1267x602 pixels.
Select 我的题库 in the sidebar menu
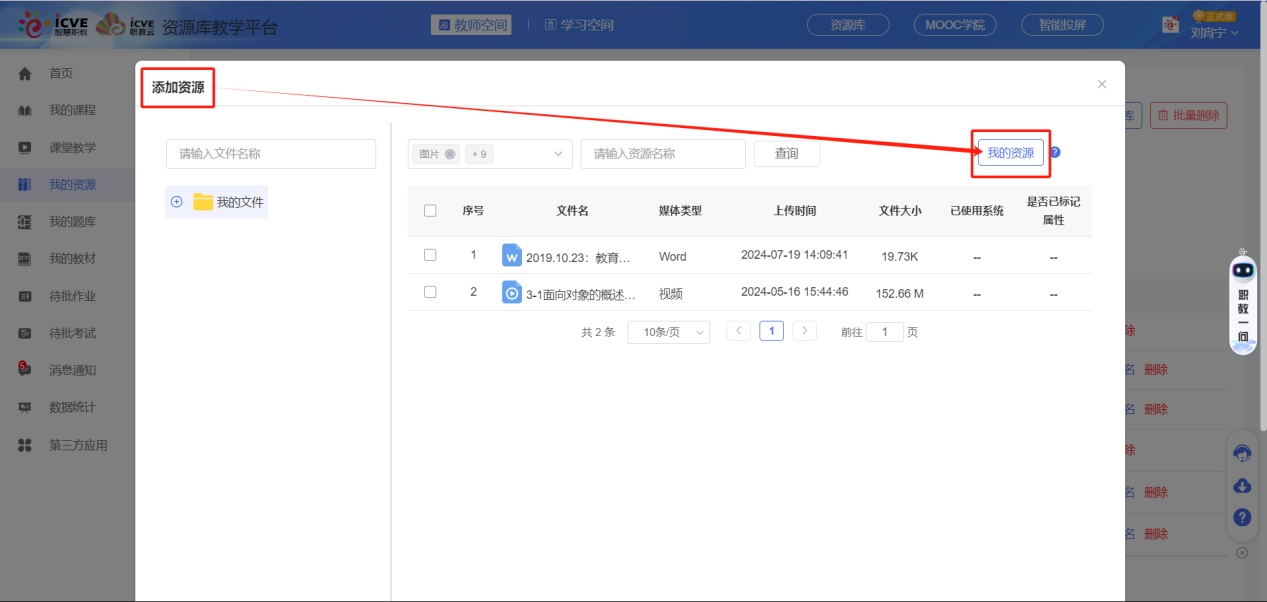tap(53, 221)
